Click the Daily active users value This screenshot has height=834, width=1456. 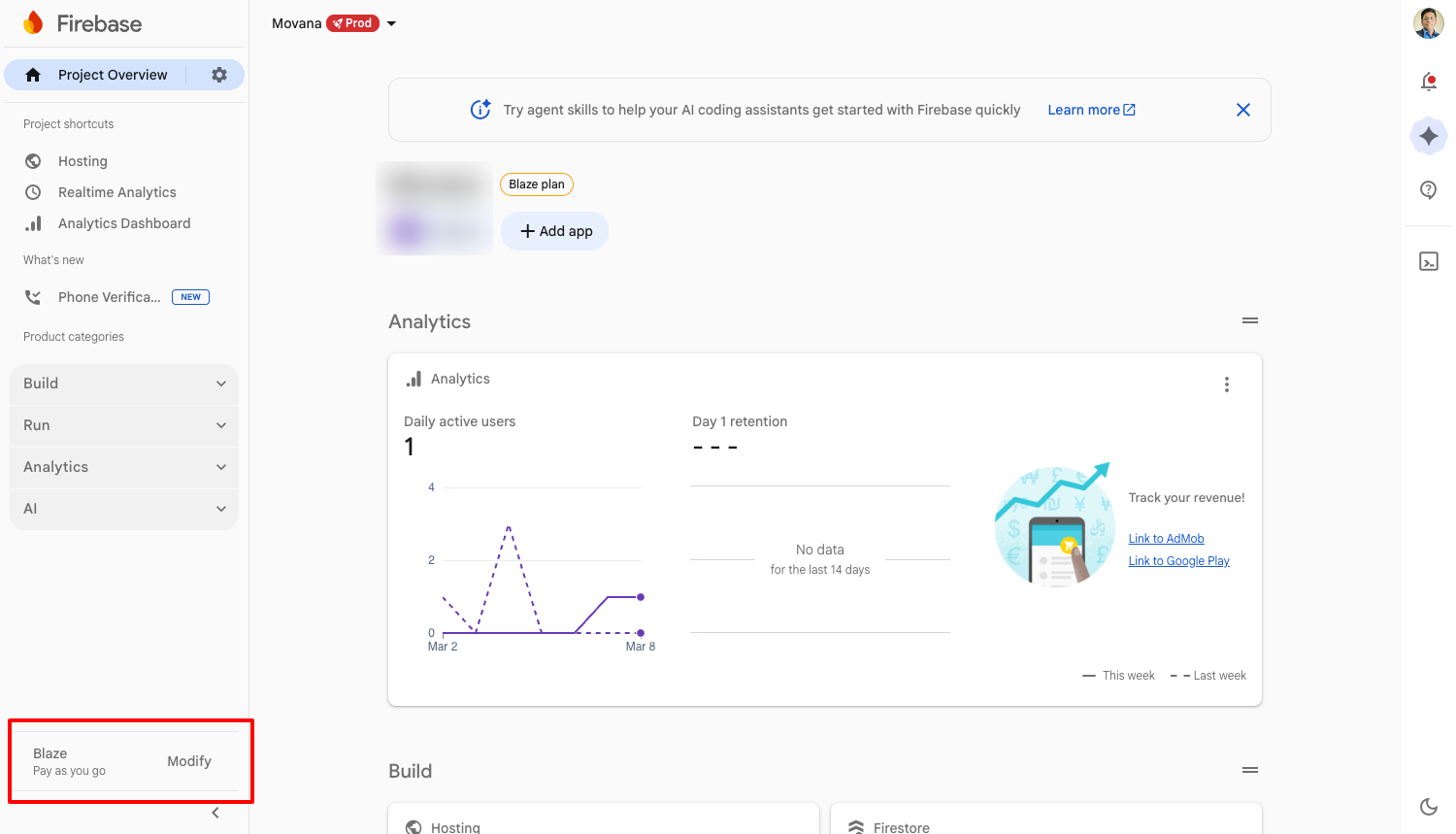[x=410, y=447]
